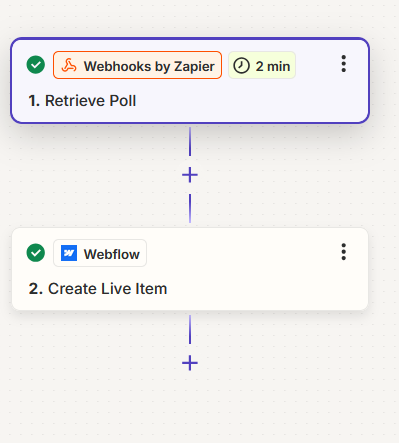Screen dimensions: 399x443
Task: Add a step between Retrieve Poll and Webflow
Action: (190, 175)
